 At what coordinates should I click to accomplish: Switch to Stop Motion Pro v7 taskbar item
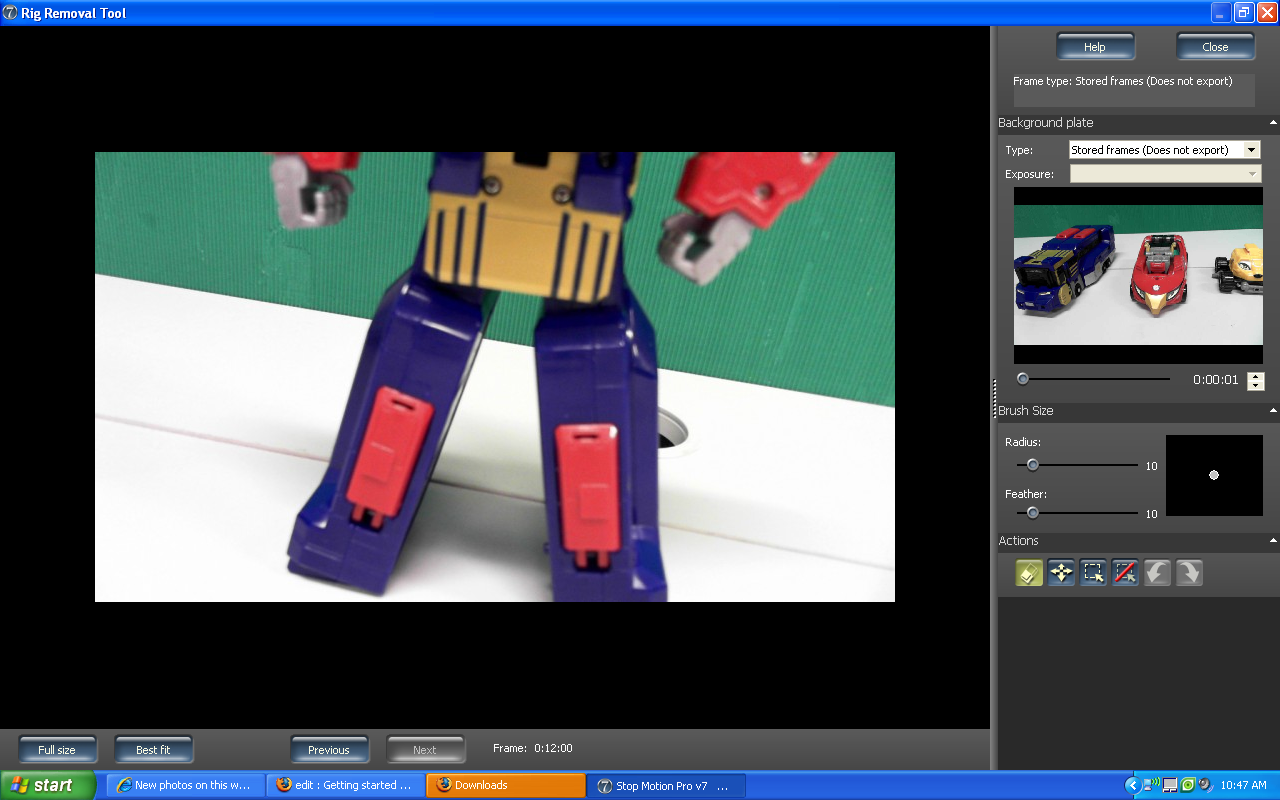(666, 785)
